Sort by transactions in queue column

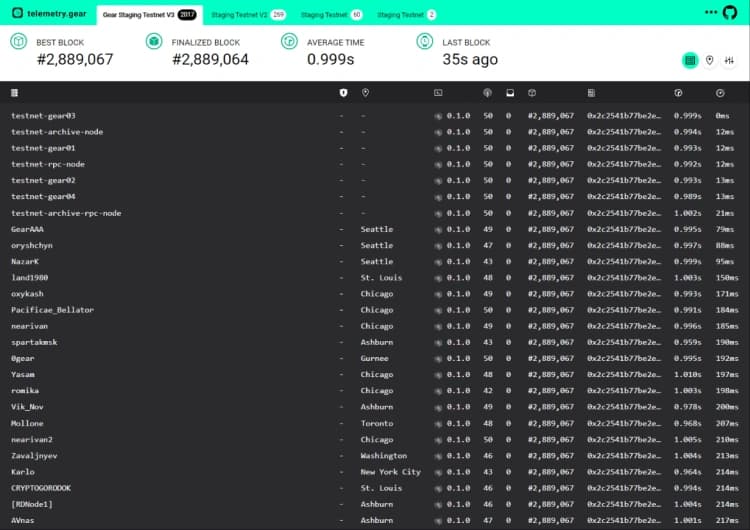[508, 93]
